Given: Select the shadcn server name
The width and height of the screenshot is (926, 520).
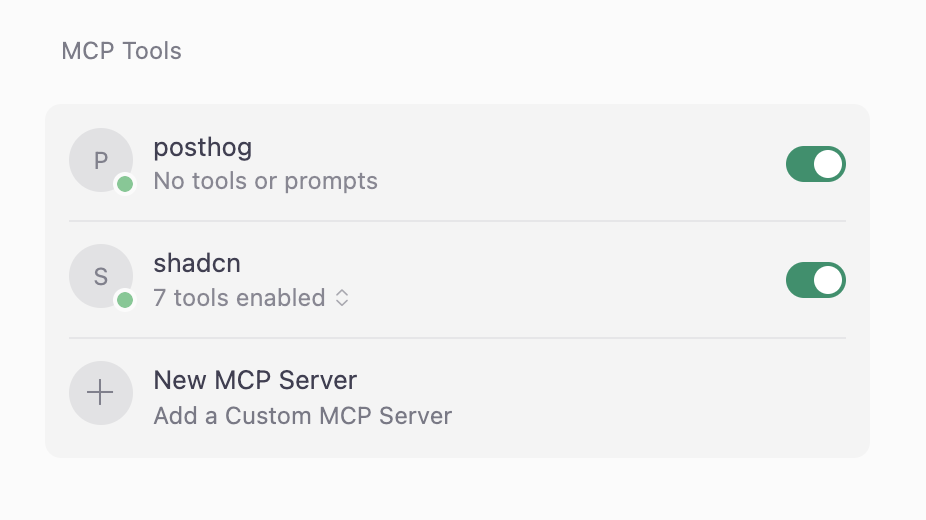Looking at the screenshot, I should click(197, 264).
